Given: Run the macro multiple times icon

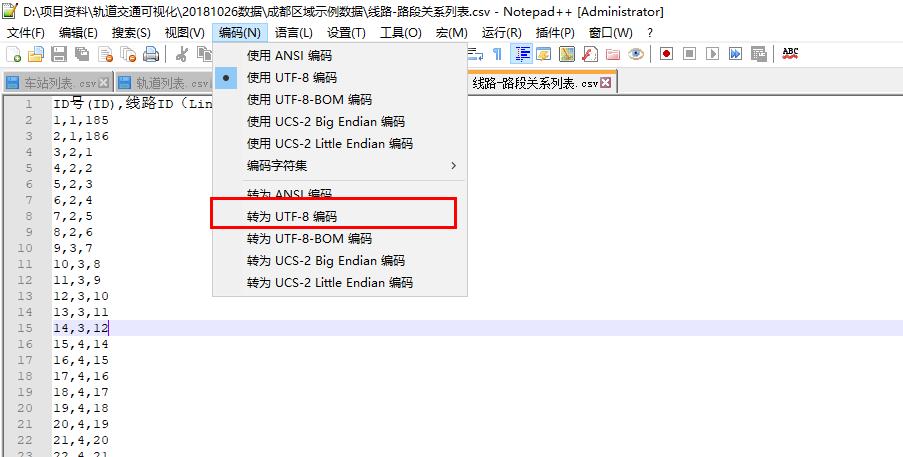Looking at the screenshot, I should (735, 54).
